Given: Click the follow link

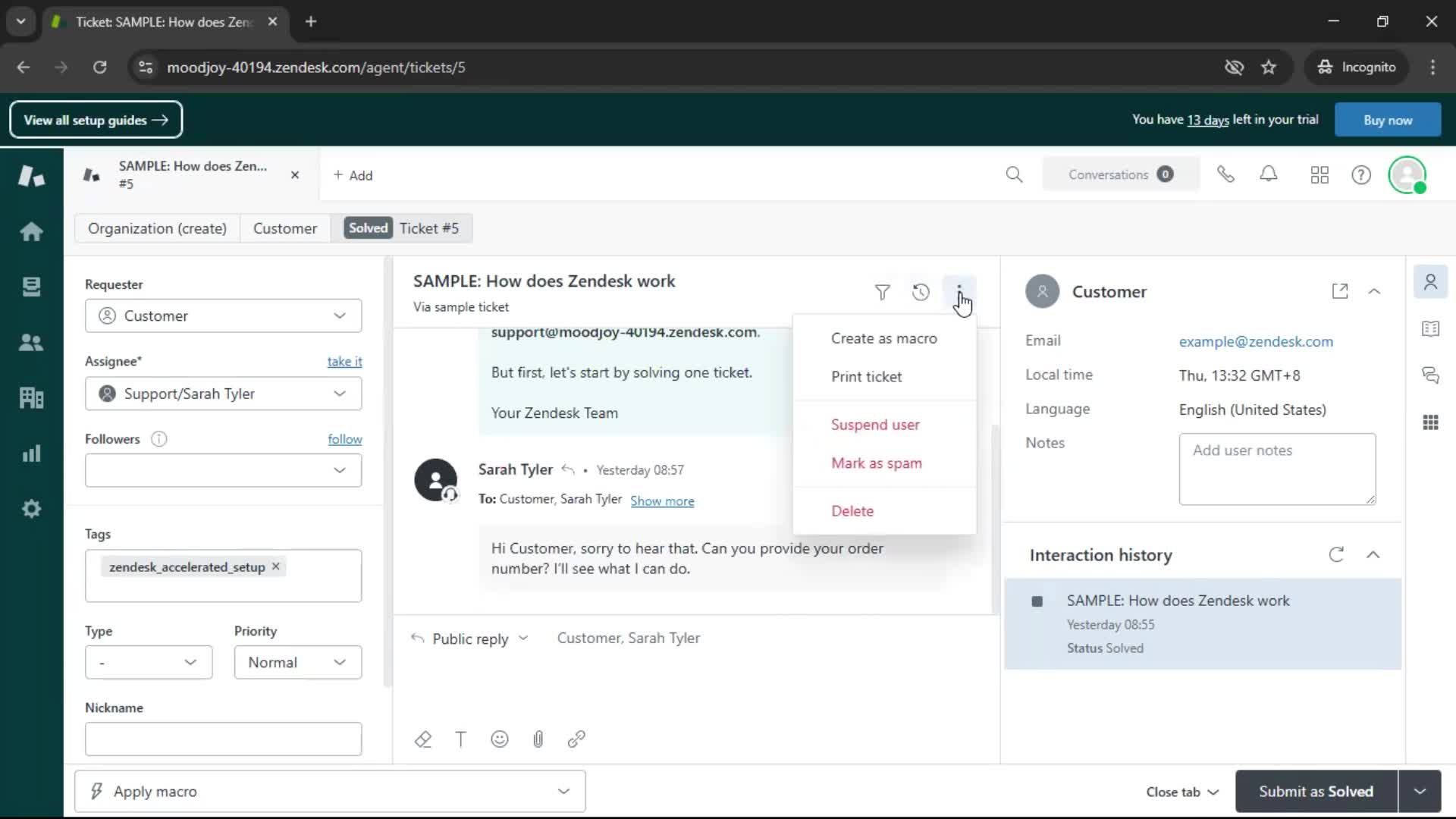Looking at the screenshot, I should tap(344, 439).
